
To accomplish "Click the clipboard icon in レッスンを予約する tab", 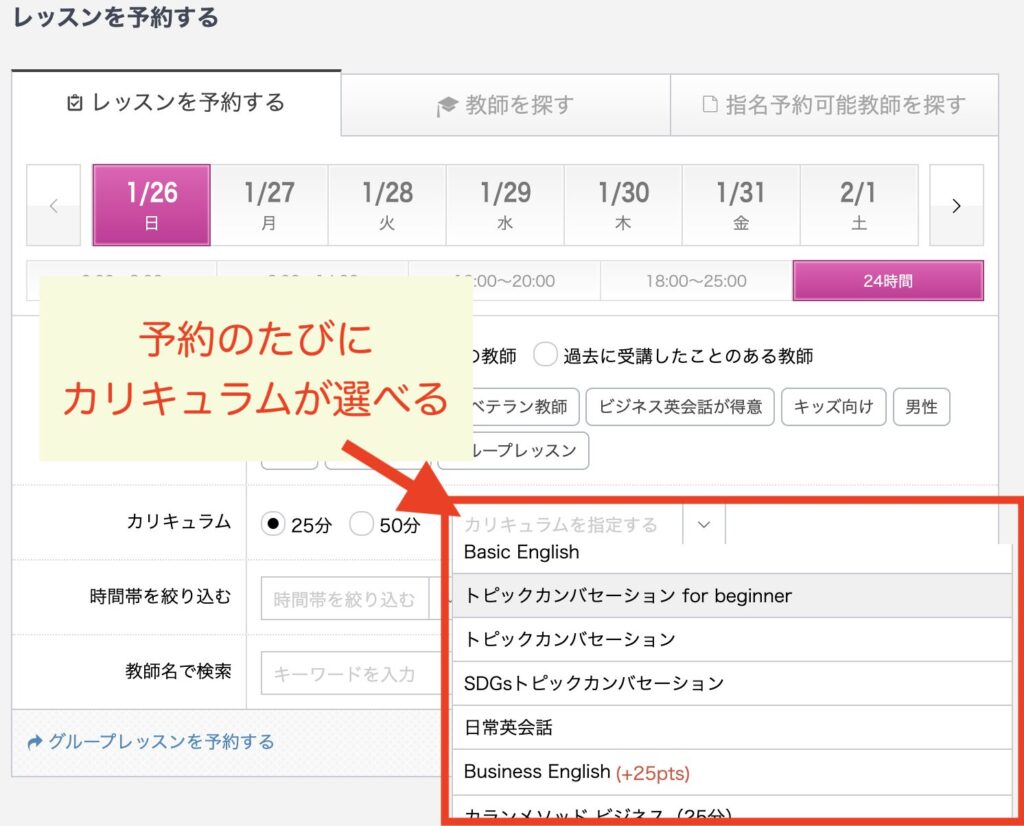I will (x=75, y=103).
